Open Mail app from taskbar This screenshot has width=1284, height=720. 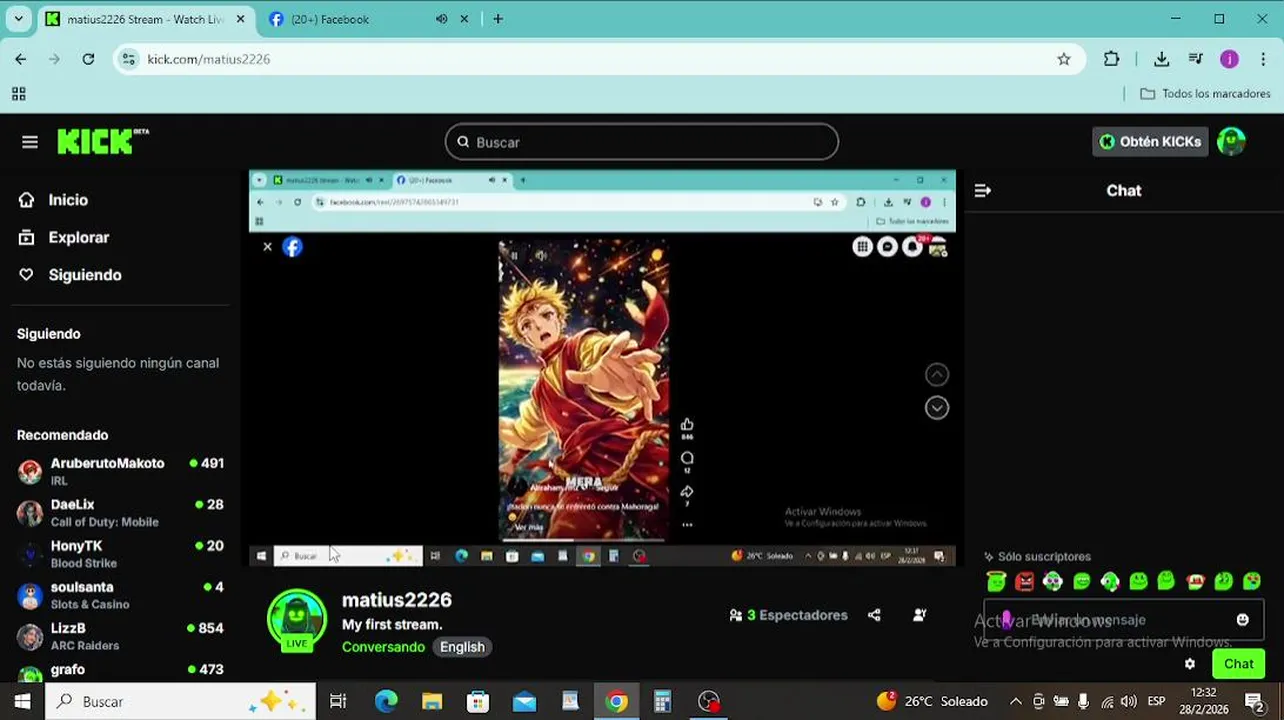(x=524, y=702)
